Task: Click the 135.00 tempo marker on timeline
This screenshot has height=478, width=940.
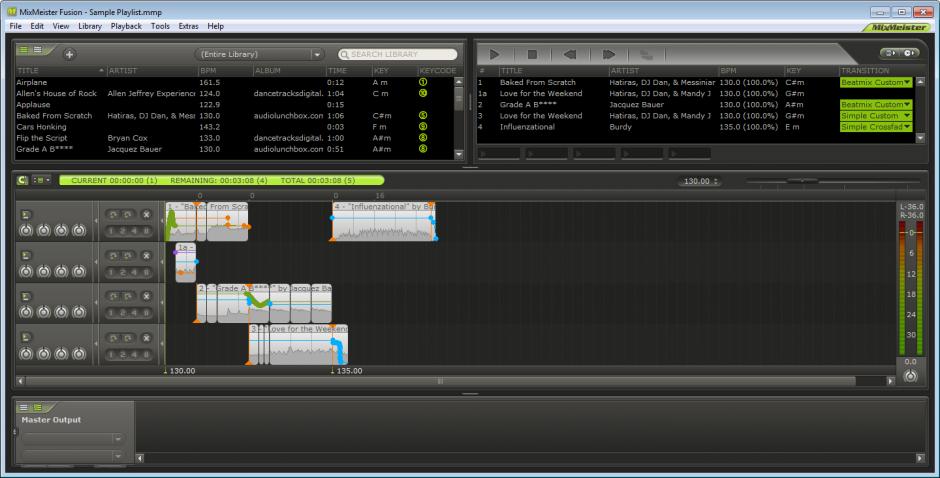Action: tap(347, 371)
